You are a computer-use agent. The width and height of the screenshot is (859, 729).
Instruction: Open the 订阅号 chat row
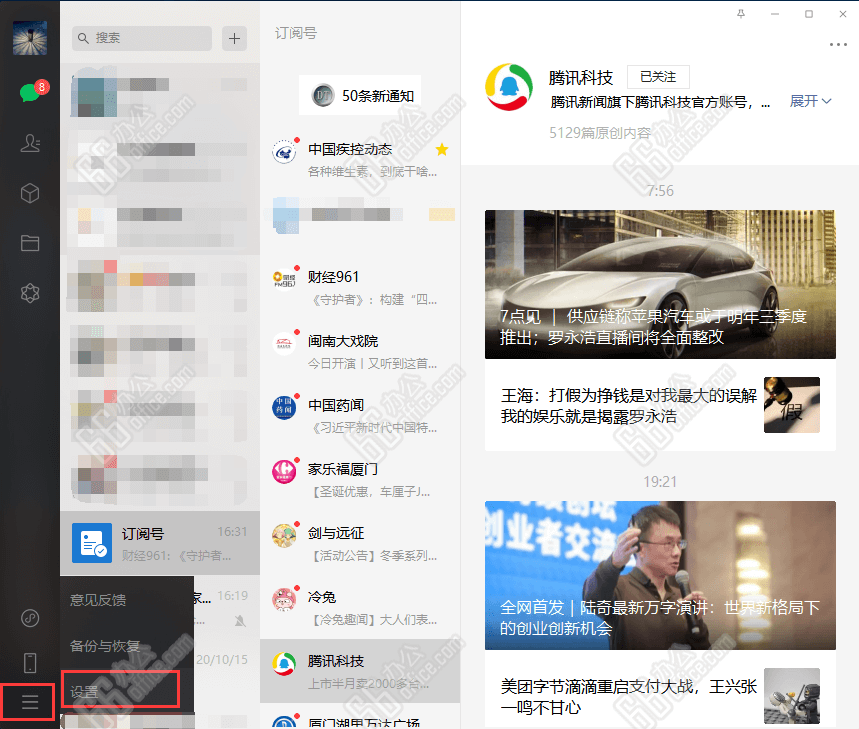tap(160, 543)
